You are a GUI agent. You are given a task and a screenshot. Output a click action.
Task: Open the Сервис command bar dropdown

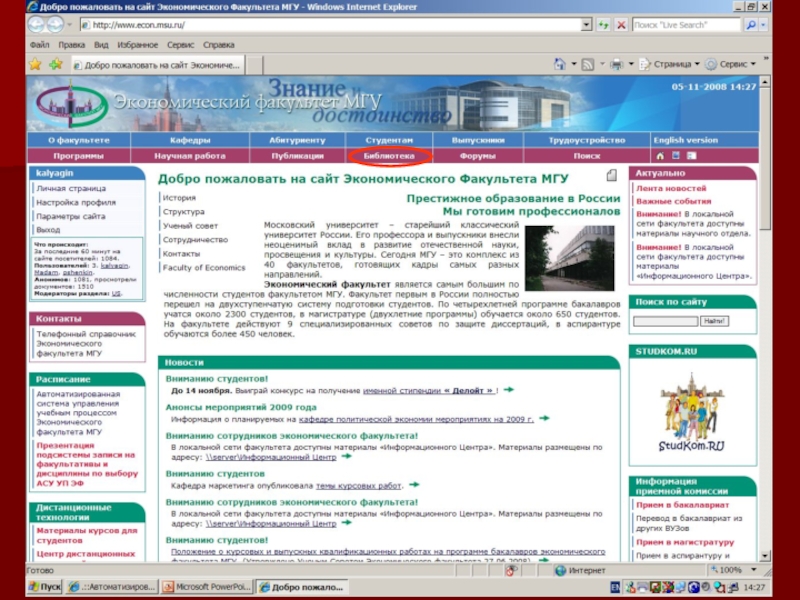pyautogui.click(x=730, y=64)
